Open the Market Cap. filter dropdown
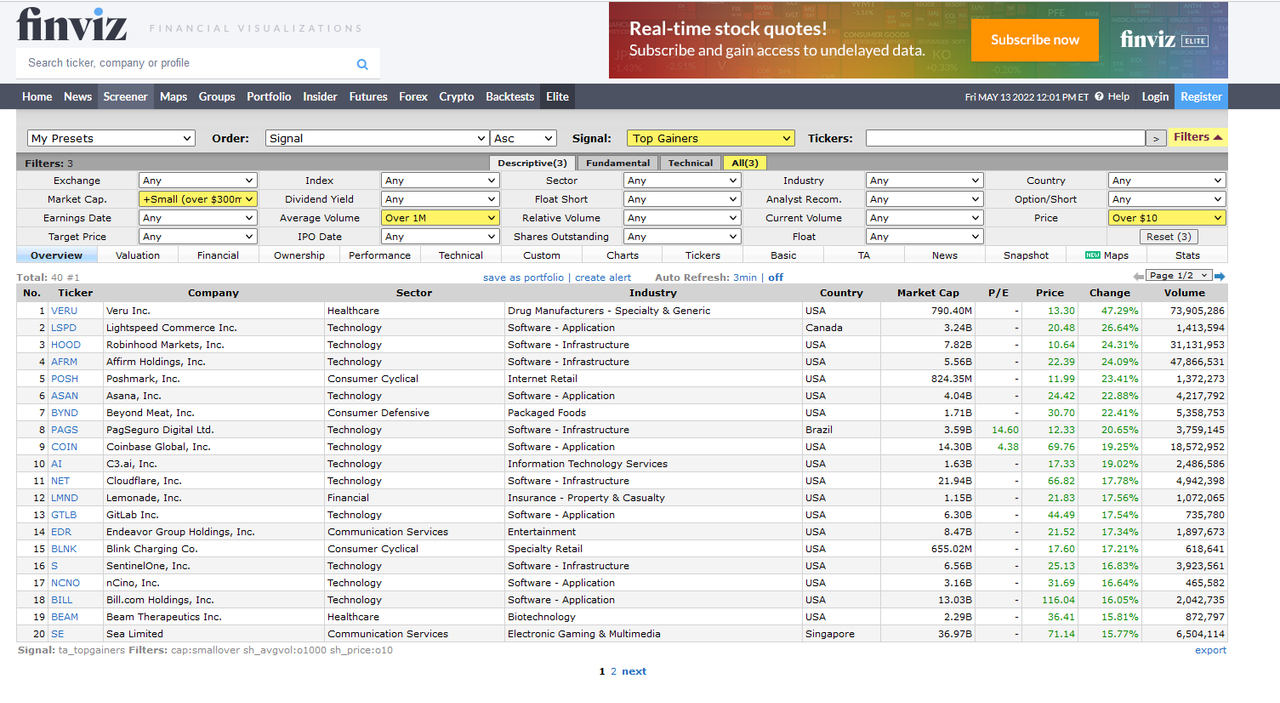The width and height of the screenshot is (1280, 703). pos(198,199)
